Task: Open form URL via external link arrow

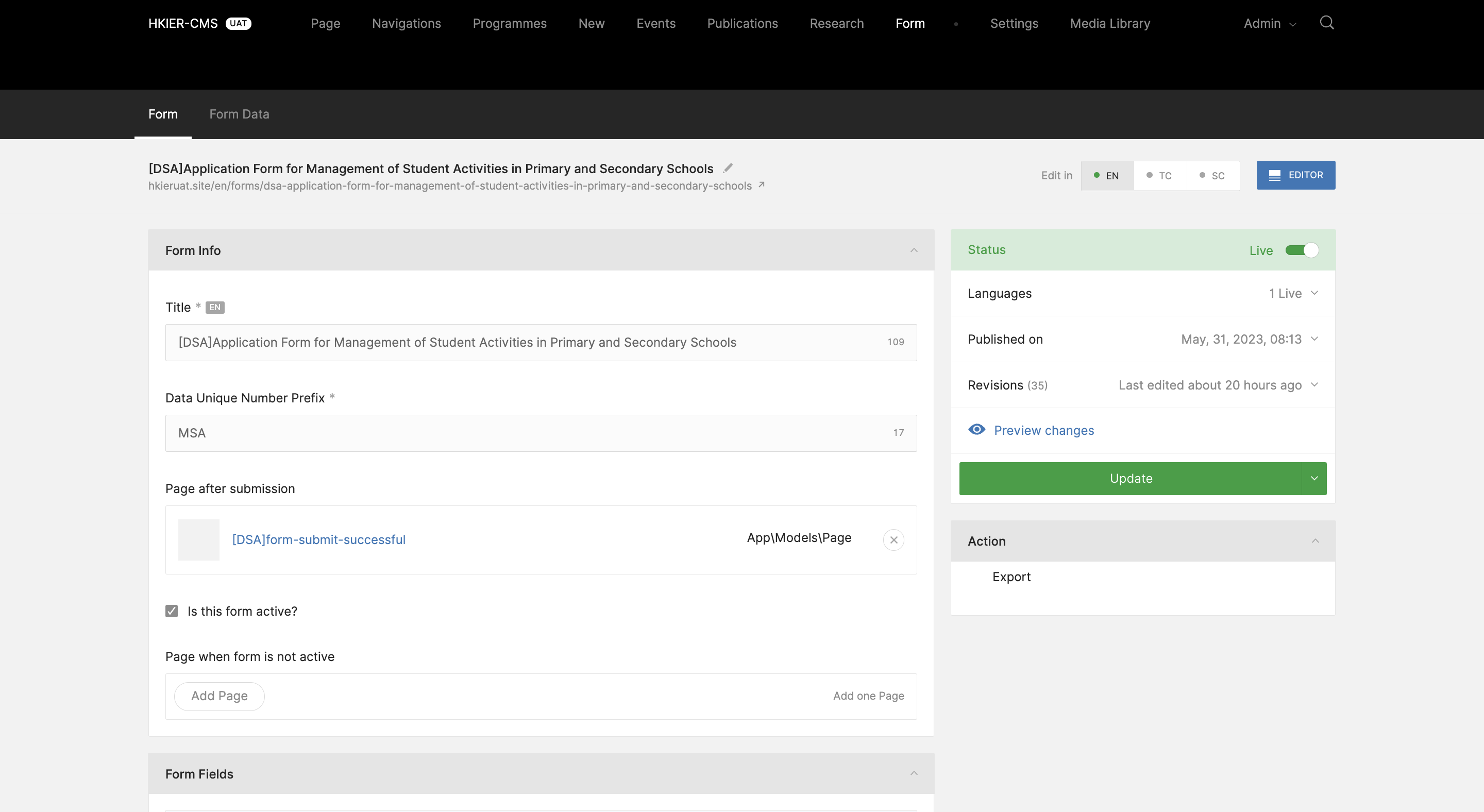Action: [x=761, y=185]
